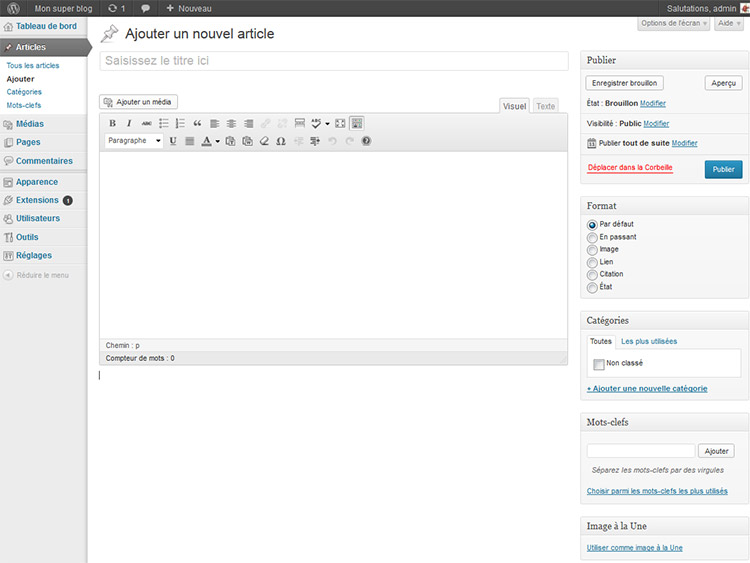Open spell checker language dropdown arrow

coord(328,123)
